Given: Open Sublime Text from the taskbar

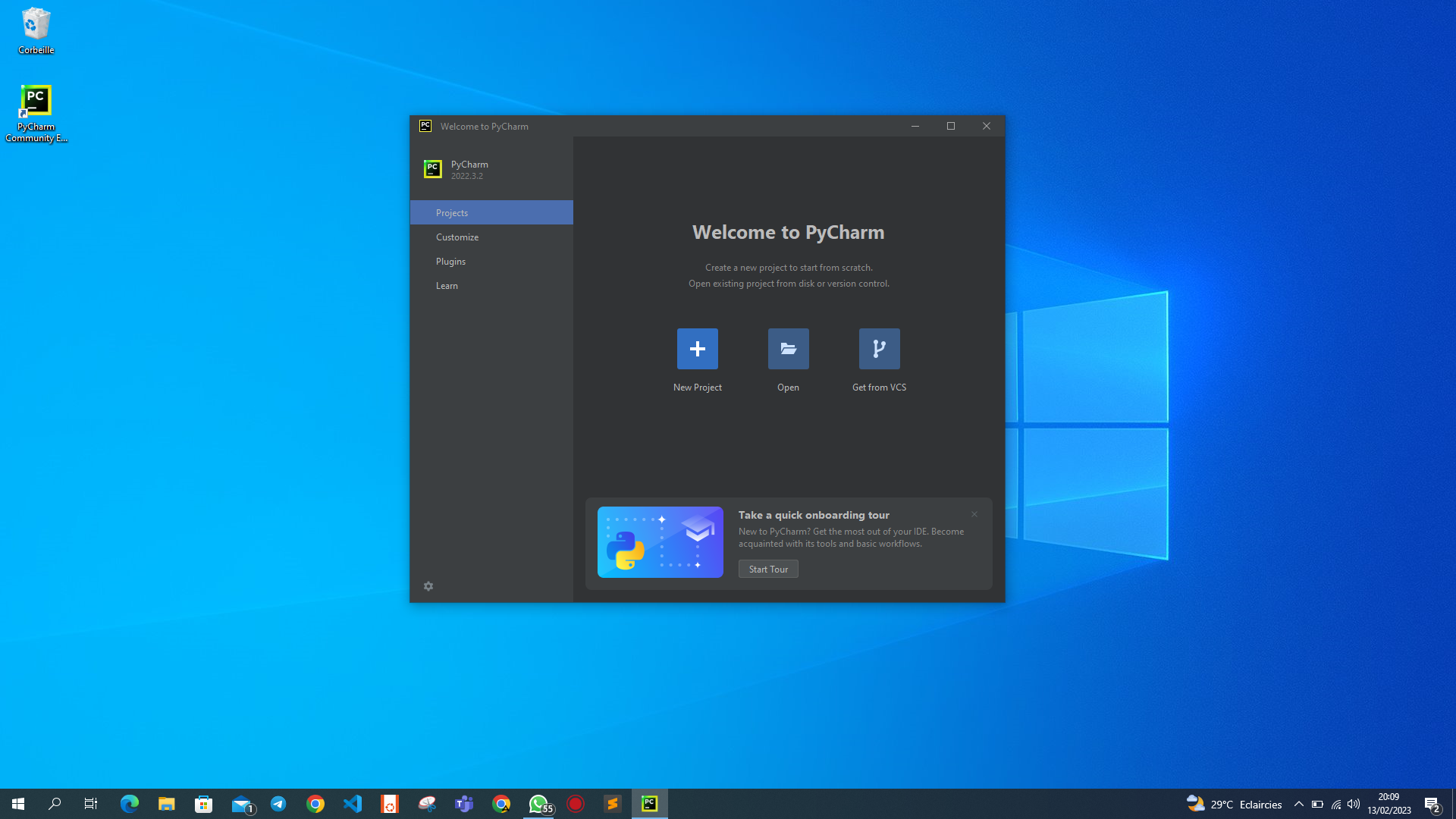Looking at the screenshot, I should pos(613,804).
